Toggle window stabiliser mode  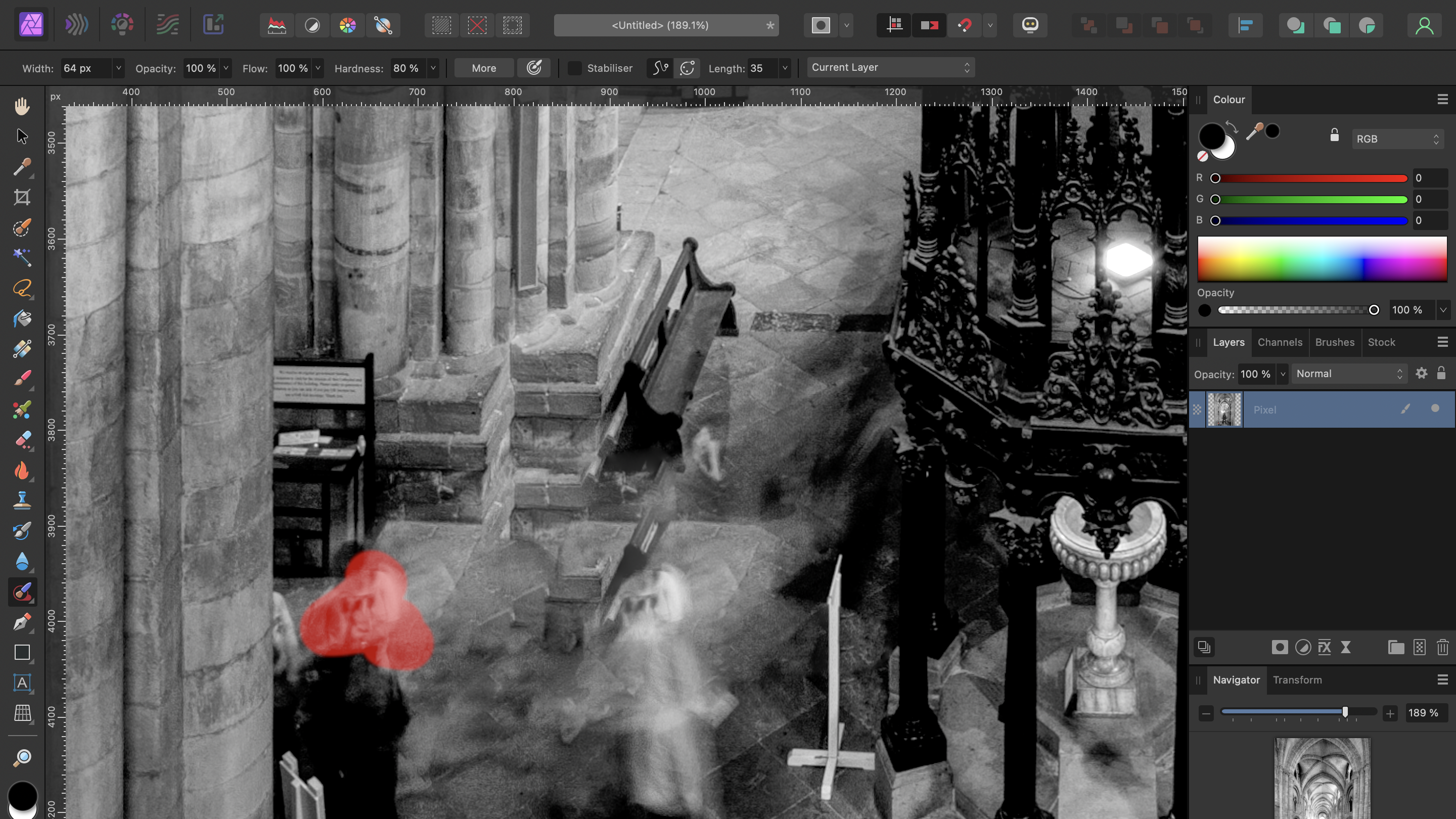687,68
